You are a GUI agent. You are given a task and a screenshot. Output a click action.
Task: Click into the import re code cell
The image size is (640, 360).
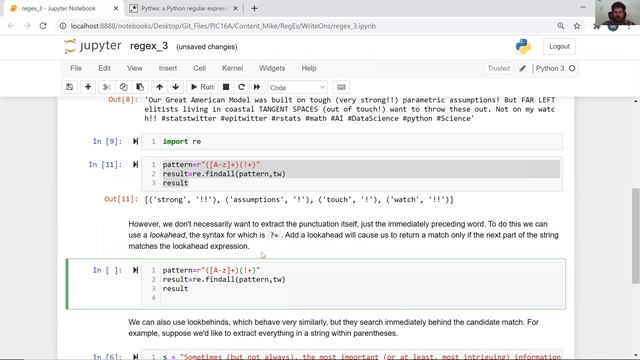[352, 141]
